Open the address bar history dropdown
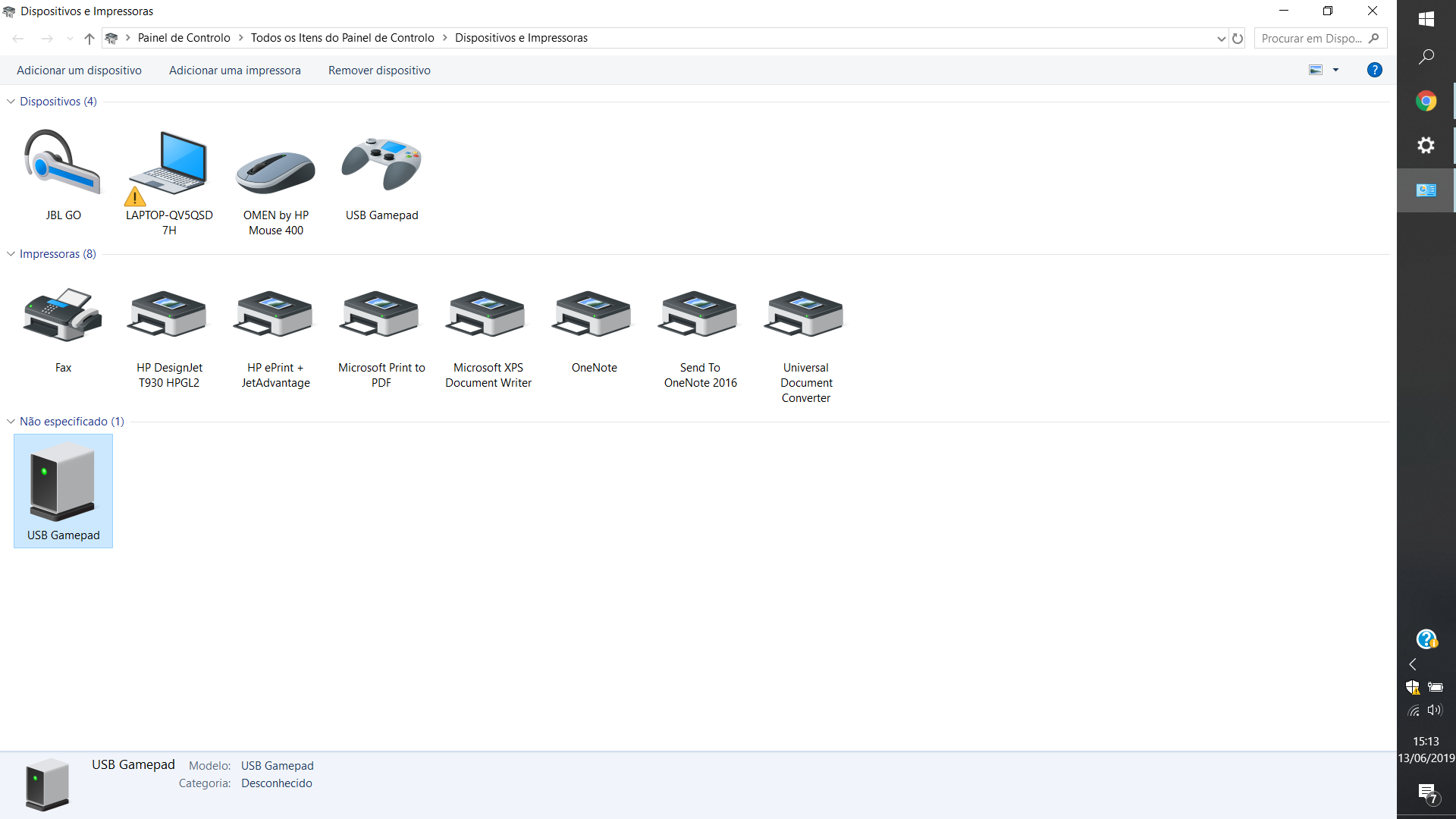This screenshot has width=1456, height=819. tap(1221, 39)
